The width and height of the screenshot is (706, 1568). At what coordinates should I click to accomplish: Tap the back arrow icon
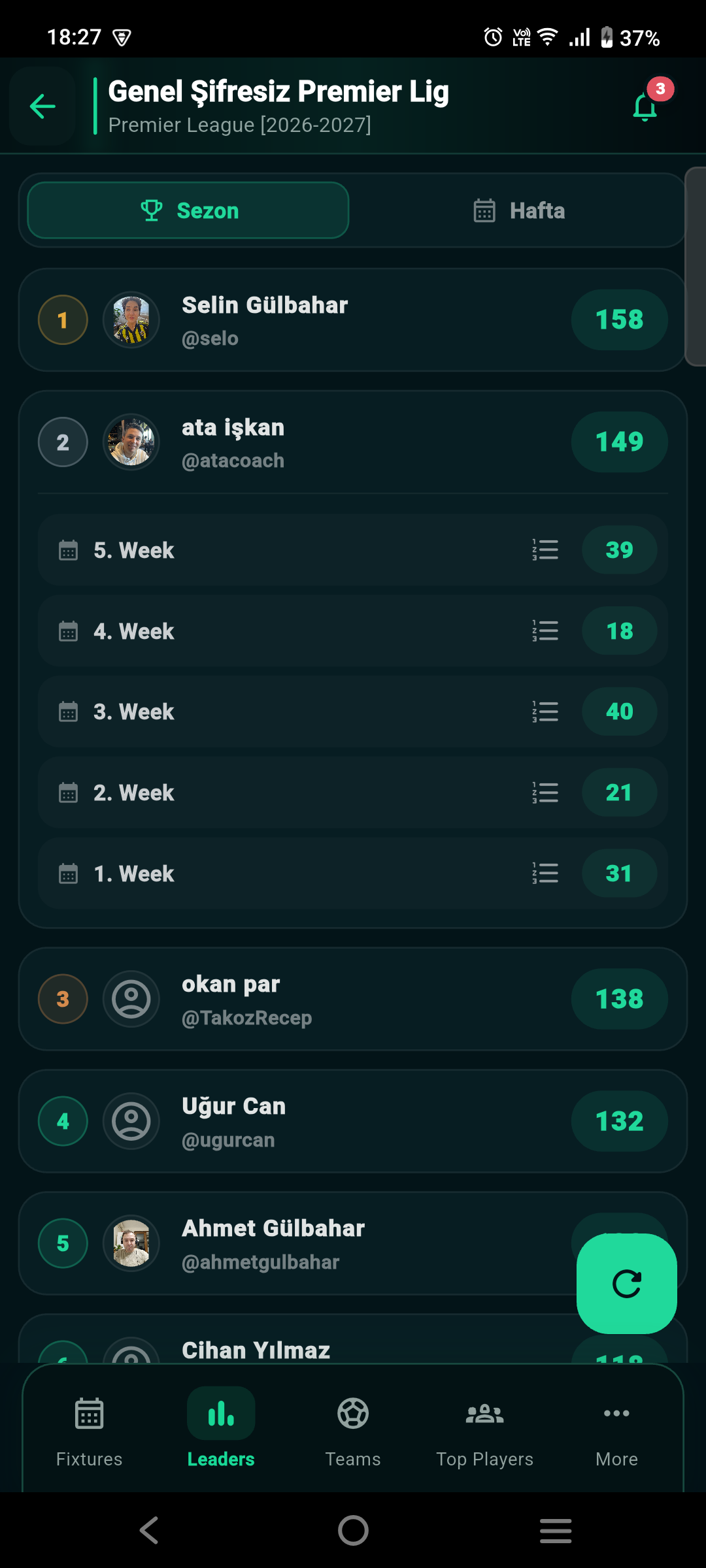pyautogui.click(x=42, y=106)
